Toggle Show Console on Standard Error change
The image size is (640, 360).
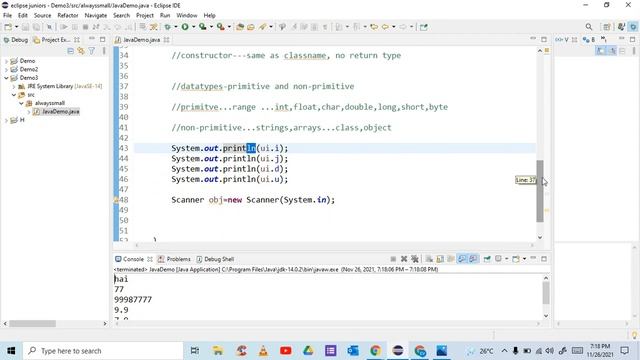click(x=473, y=259)
